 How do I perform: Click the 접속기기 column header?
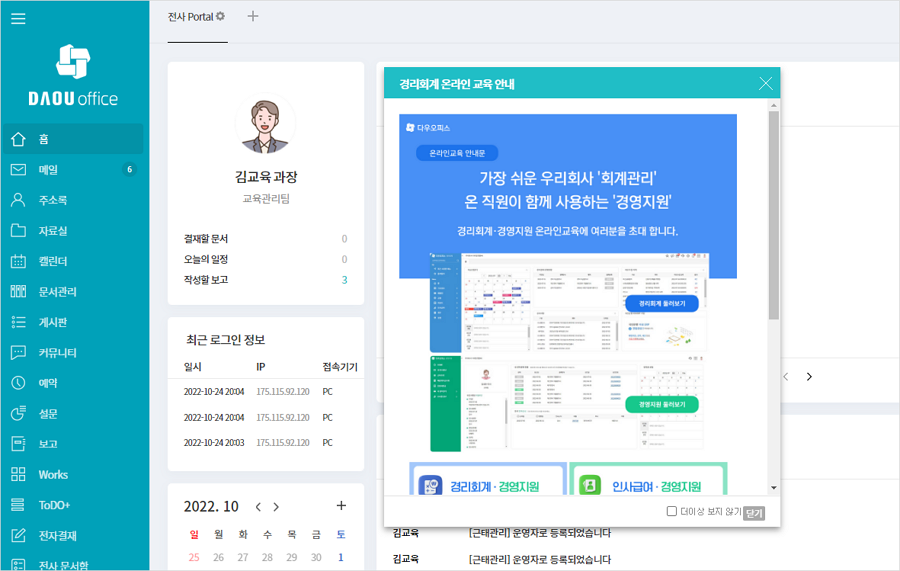(x=340, y=367)
